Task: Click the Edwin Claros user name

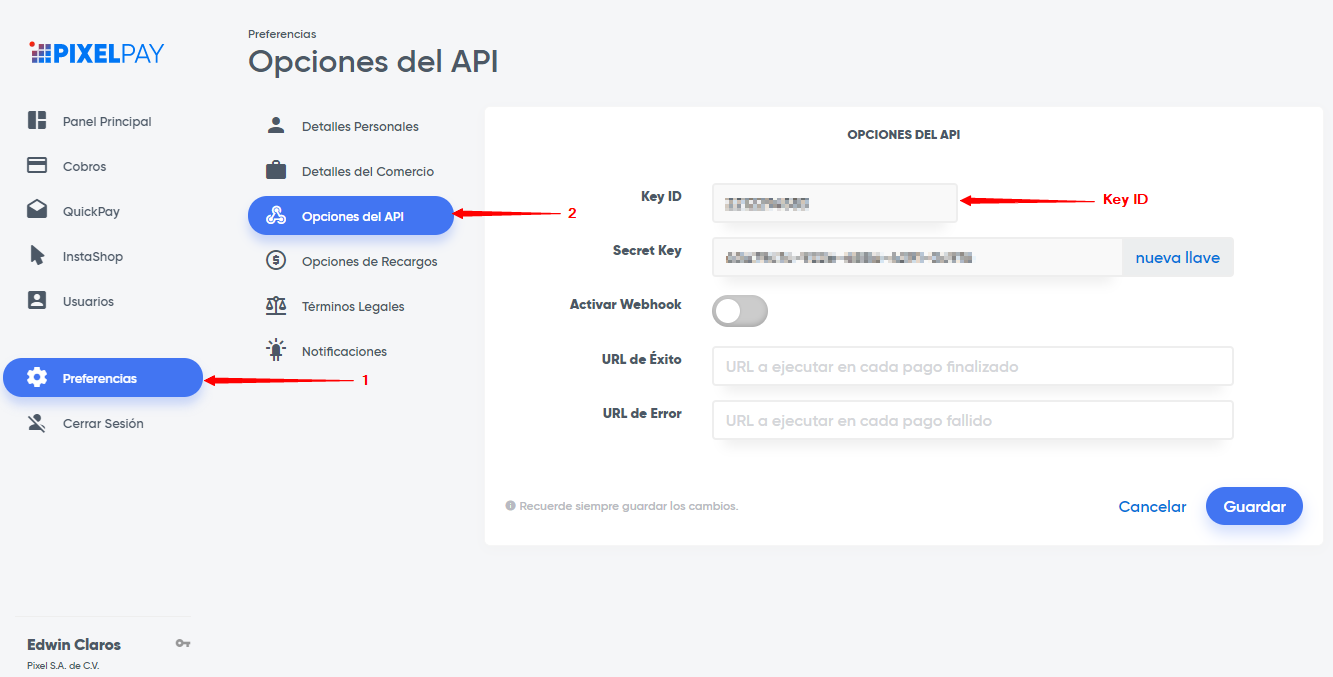Action: tap(74, 644)
